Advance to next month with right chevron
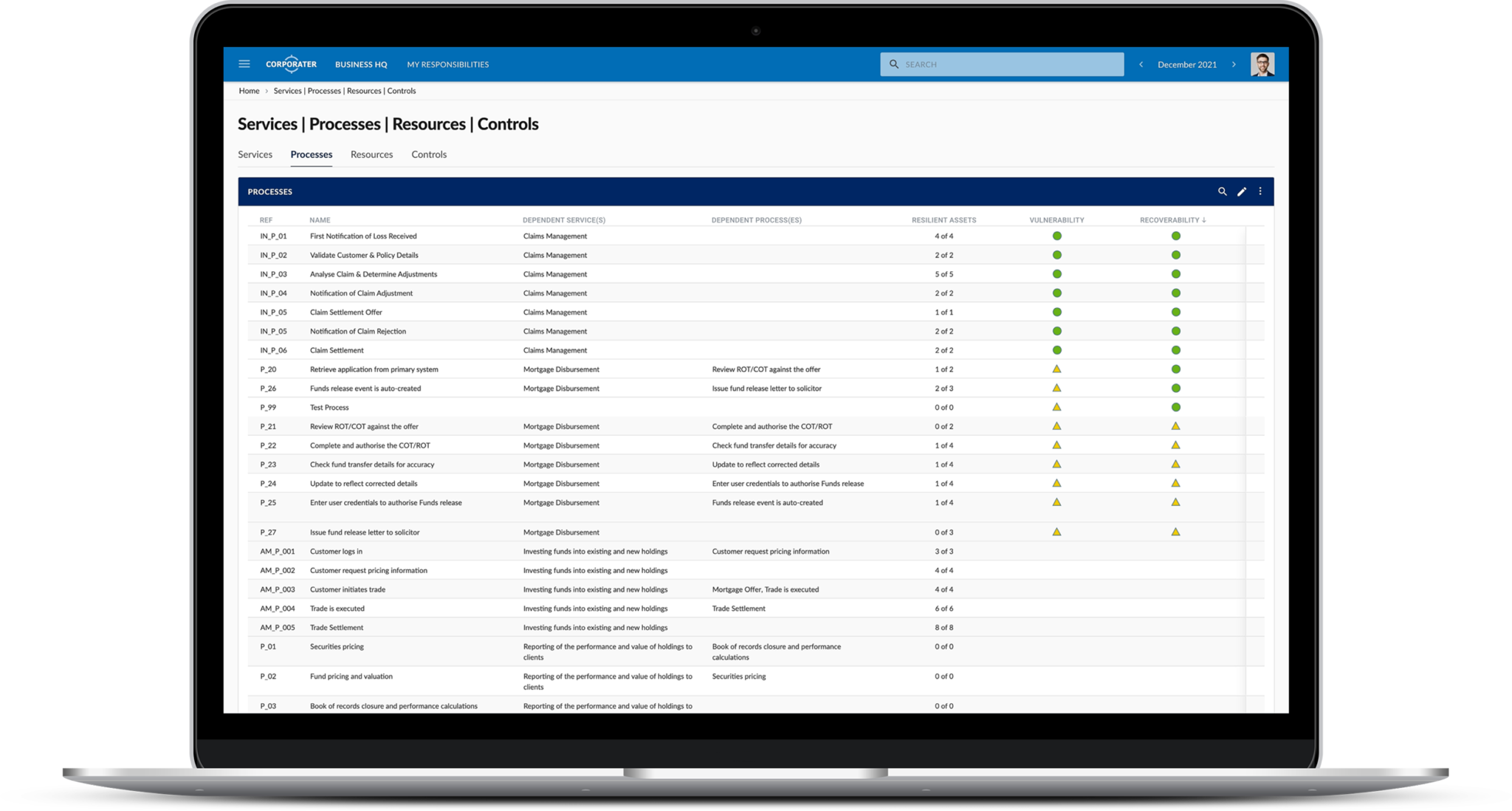The width and height of the screenshot is (1512, 811). [x=1234, y=64]
